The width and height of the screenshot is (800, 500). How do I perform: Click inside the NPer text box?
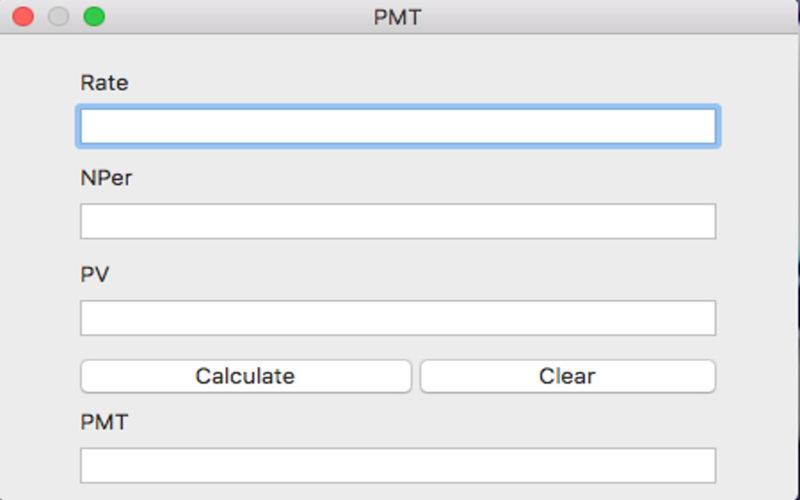[x=398, y=221]
